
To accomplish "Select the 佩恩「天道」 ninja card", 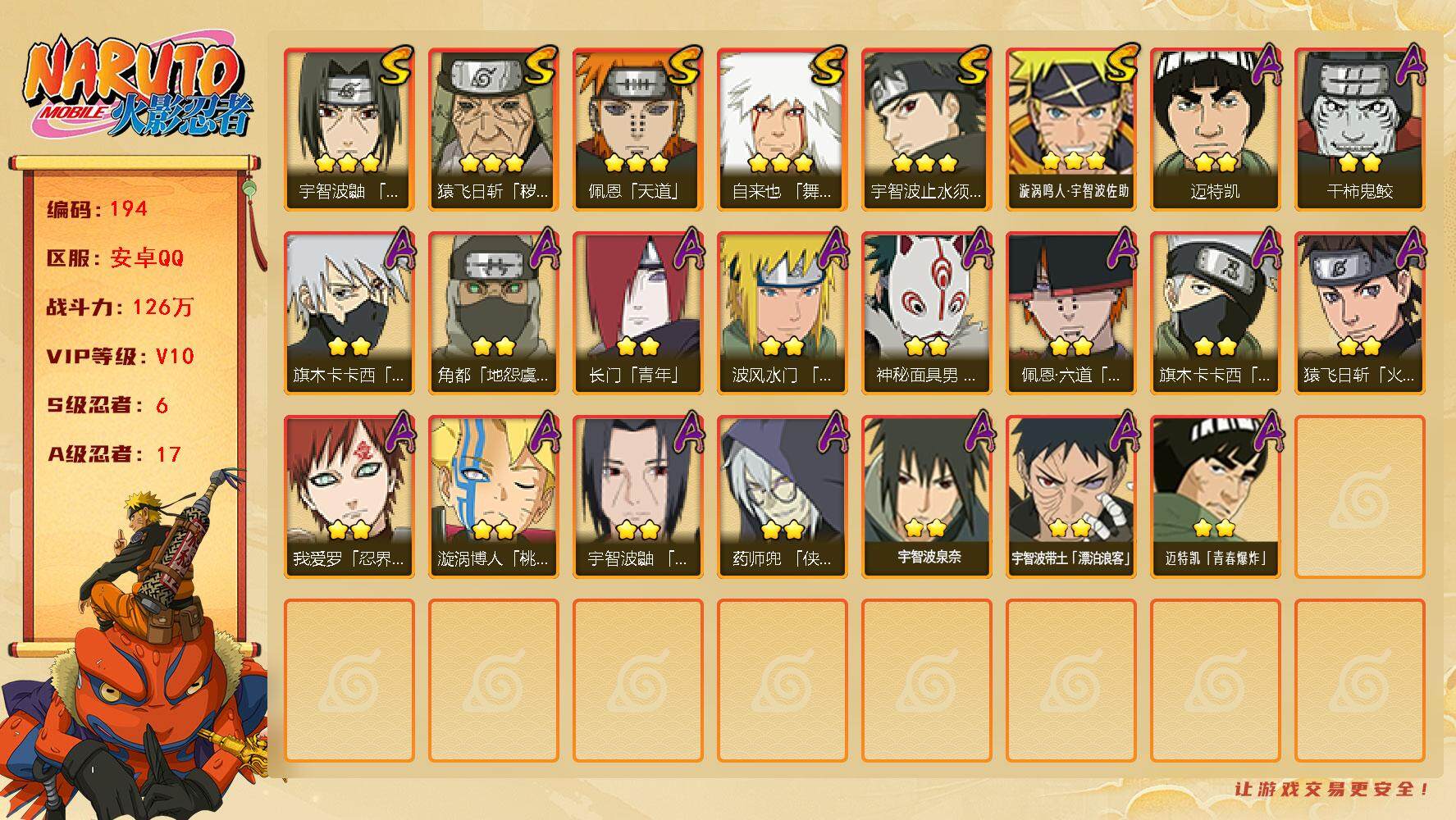I will (637, 129).
